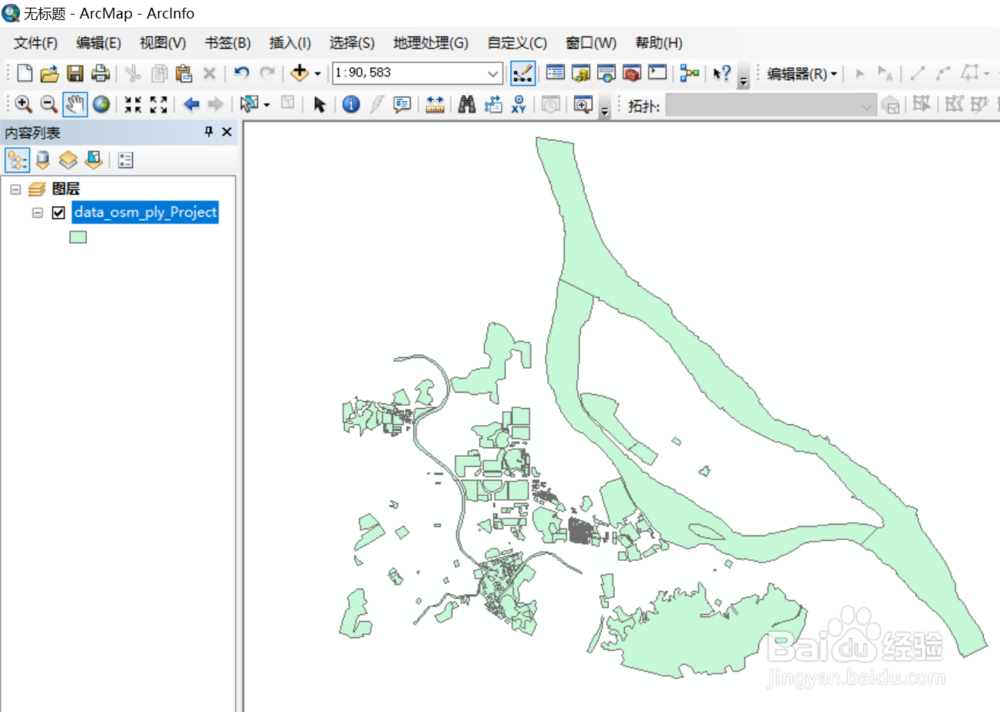The width and height of the screenshot is (1000, 712).
Task: Open the 选择(S) menu
Action: tap(350, 43)
